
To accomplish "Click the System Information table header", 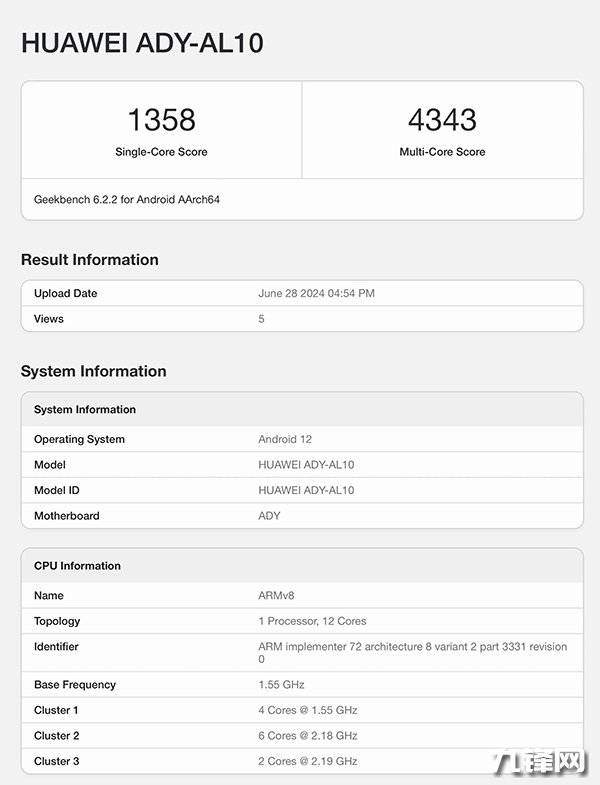I will click(85, 410).
